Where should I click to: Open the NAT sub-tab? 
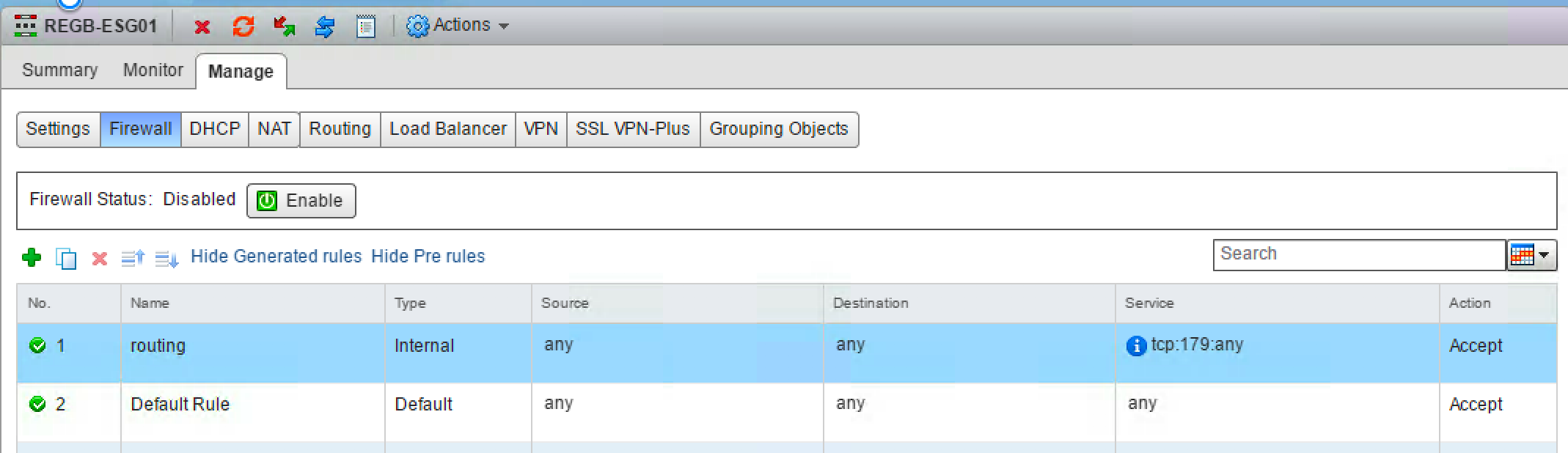pyautogui.click(x=274, y=129)
